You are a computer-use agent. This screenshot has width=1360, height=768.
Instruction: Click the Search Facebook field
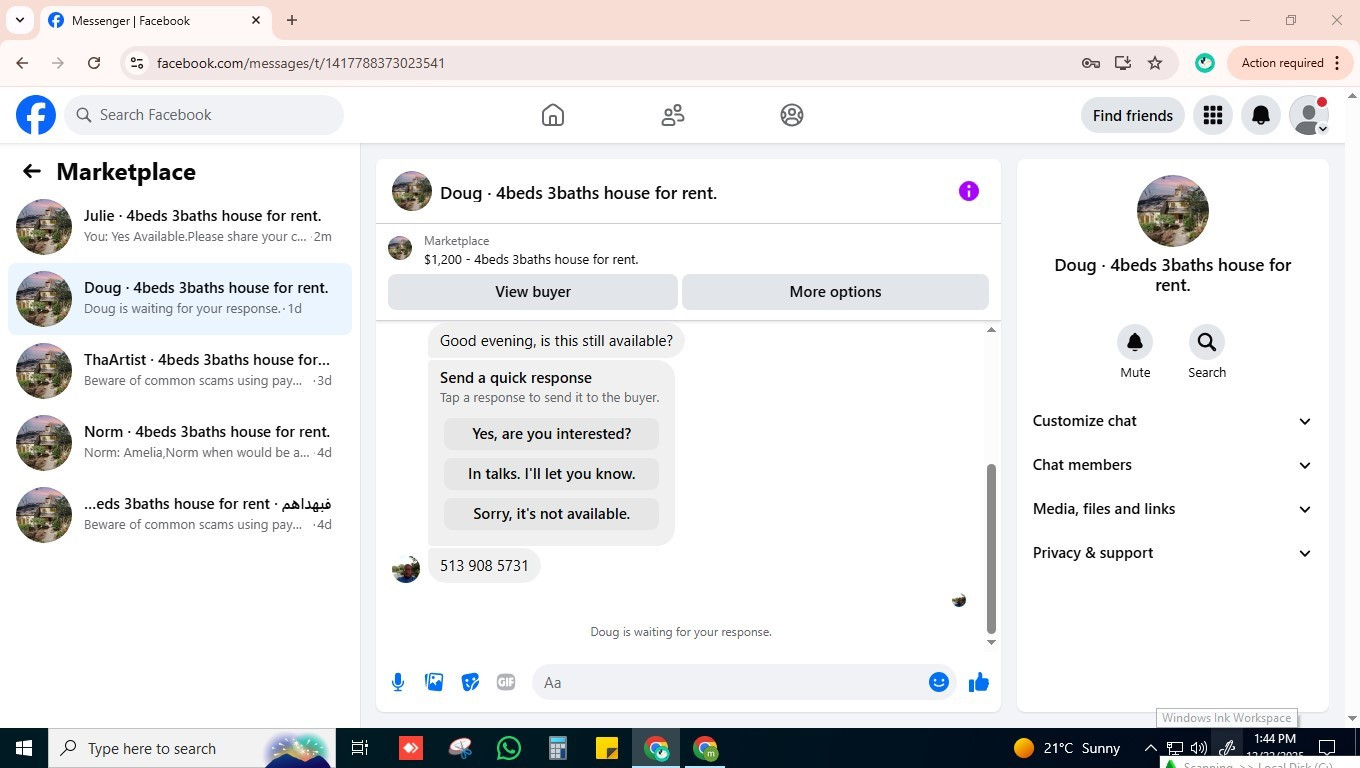tap(205, 115)
